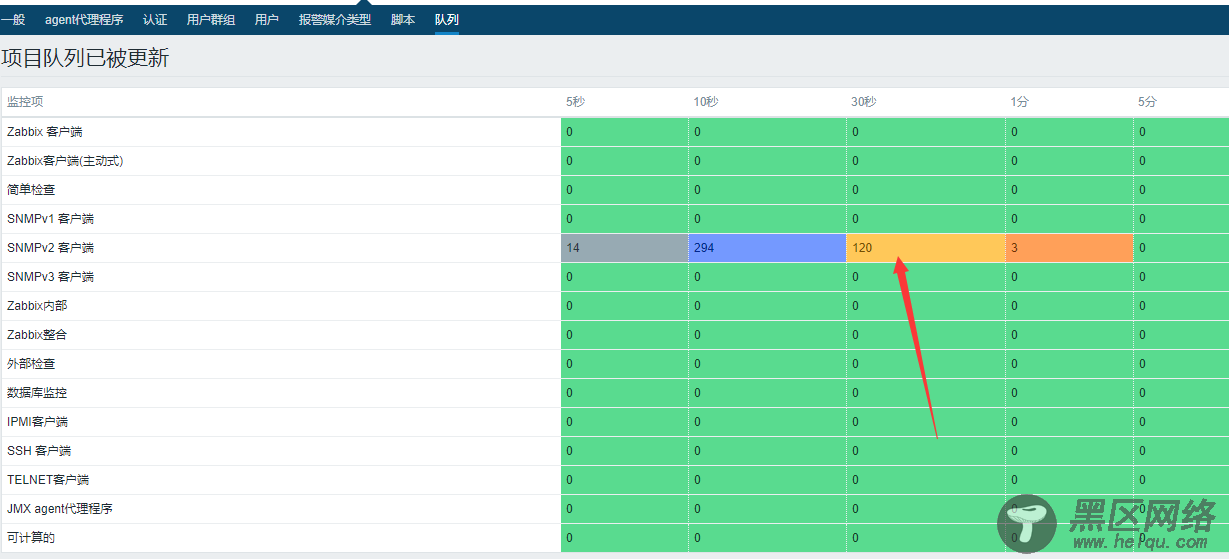Click 可计算的 5秒 cell
Image resolution: width=1229 pixels, height=559 pixels.
pos(624,538)
